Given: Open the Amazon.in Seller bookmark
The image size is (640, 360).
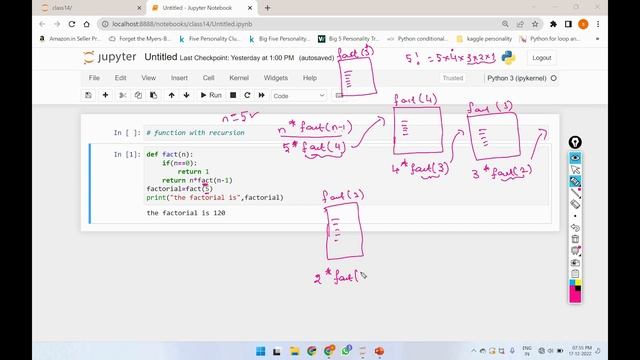Looking at the screenshot, I should click(x=70, y=39).
